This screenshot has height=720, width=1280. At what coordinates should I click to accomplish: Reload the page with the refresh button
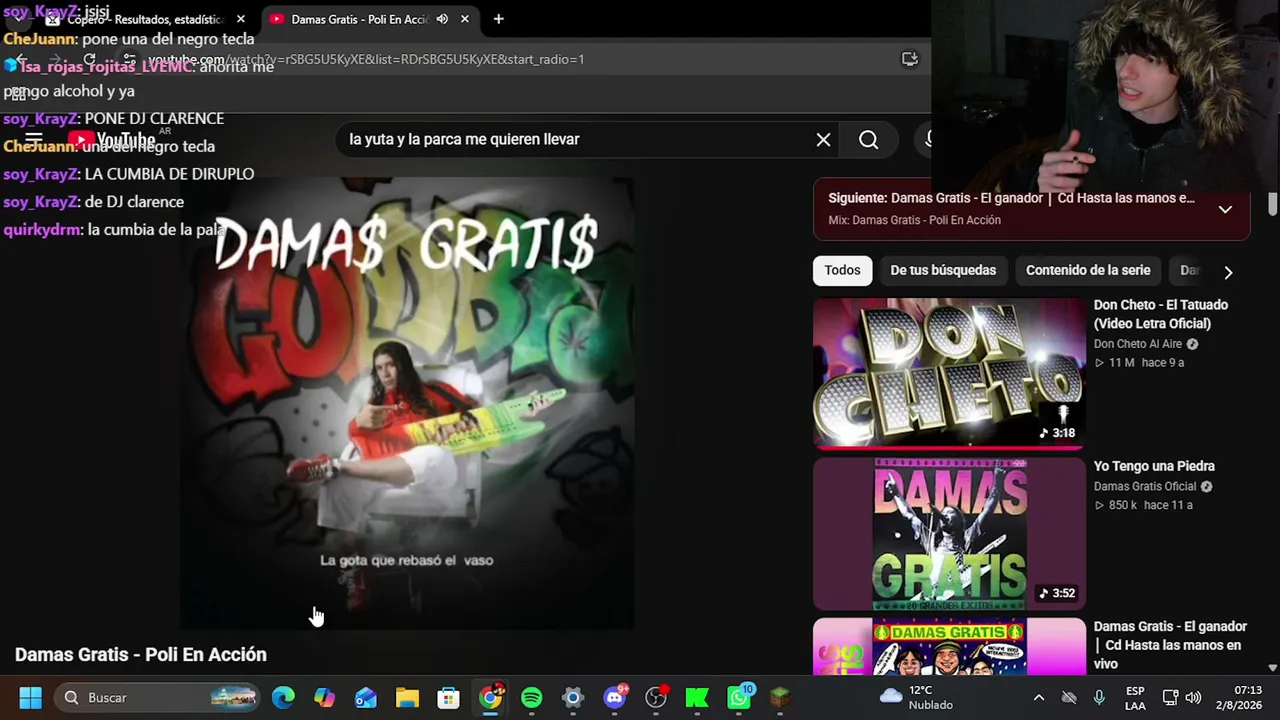click(x=89, y=59)
